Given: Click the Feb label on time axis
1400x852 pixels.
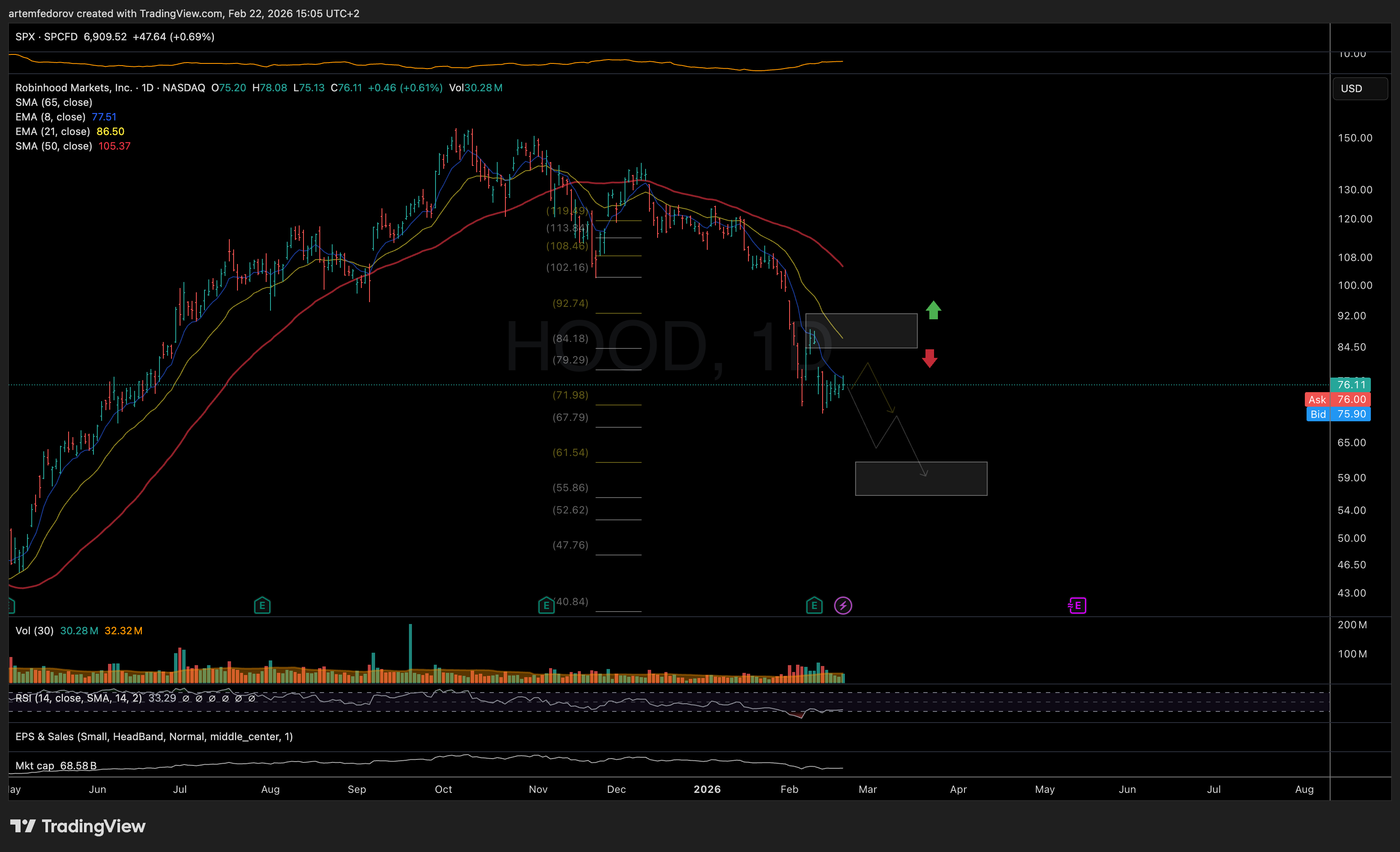Looking at the screenshot, I should [x=789, y=789].
